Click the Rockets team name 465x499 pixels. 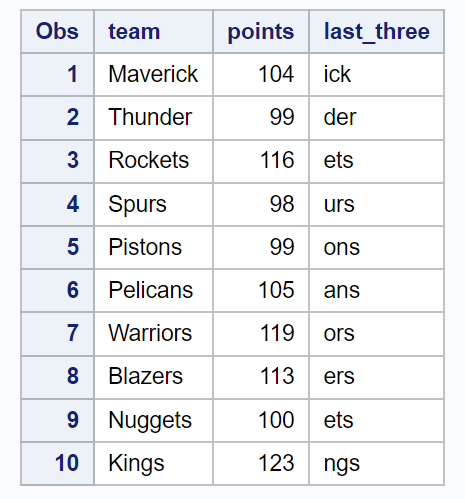pos(149,160)
